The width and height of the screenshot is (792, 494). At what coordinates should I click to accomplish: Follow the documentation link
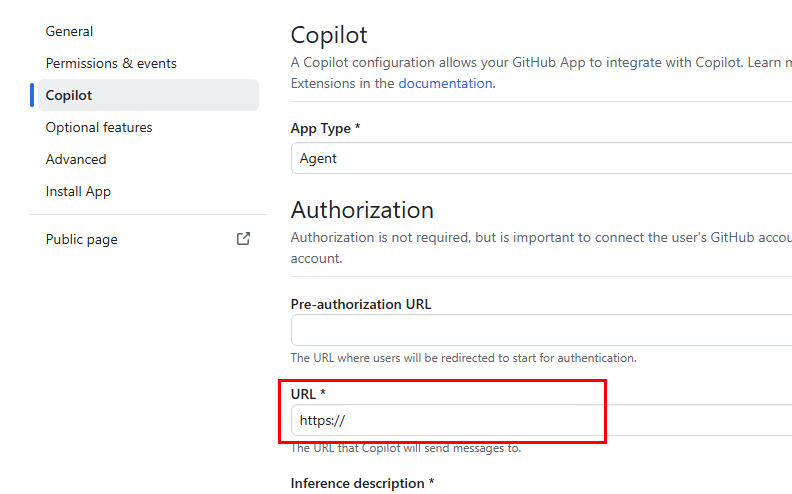coord(445,83)
